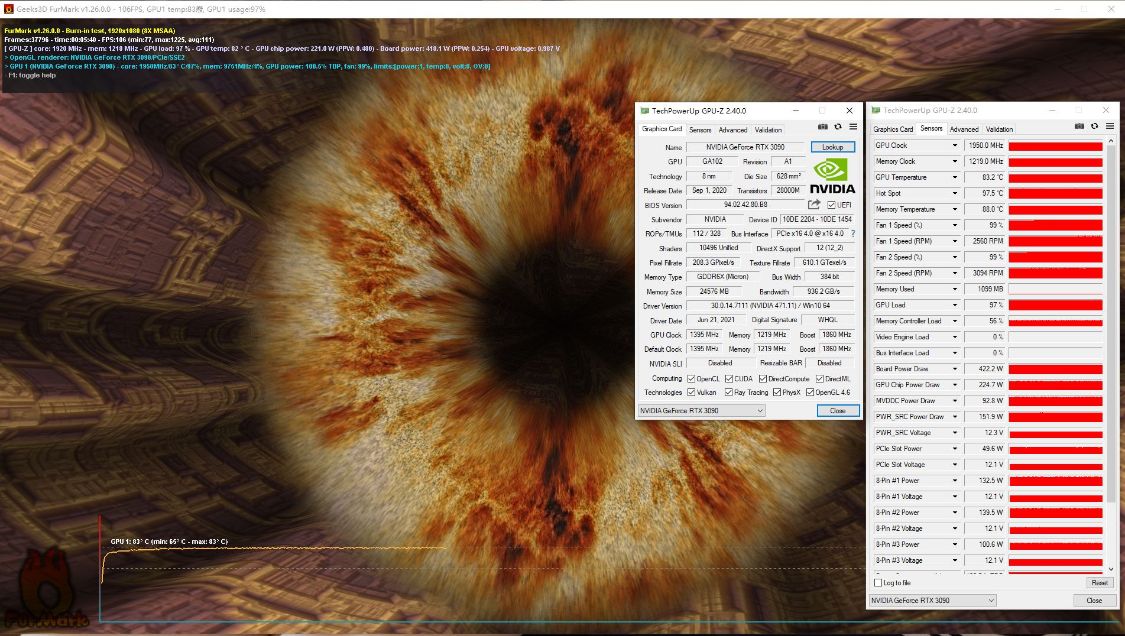Toggle the OpenGL 4.6 checkbox

810,393
